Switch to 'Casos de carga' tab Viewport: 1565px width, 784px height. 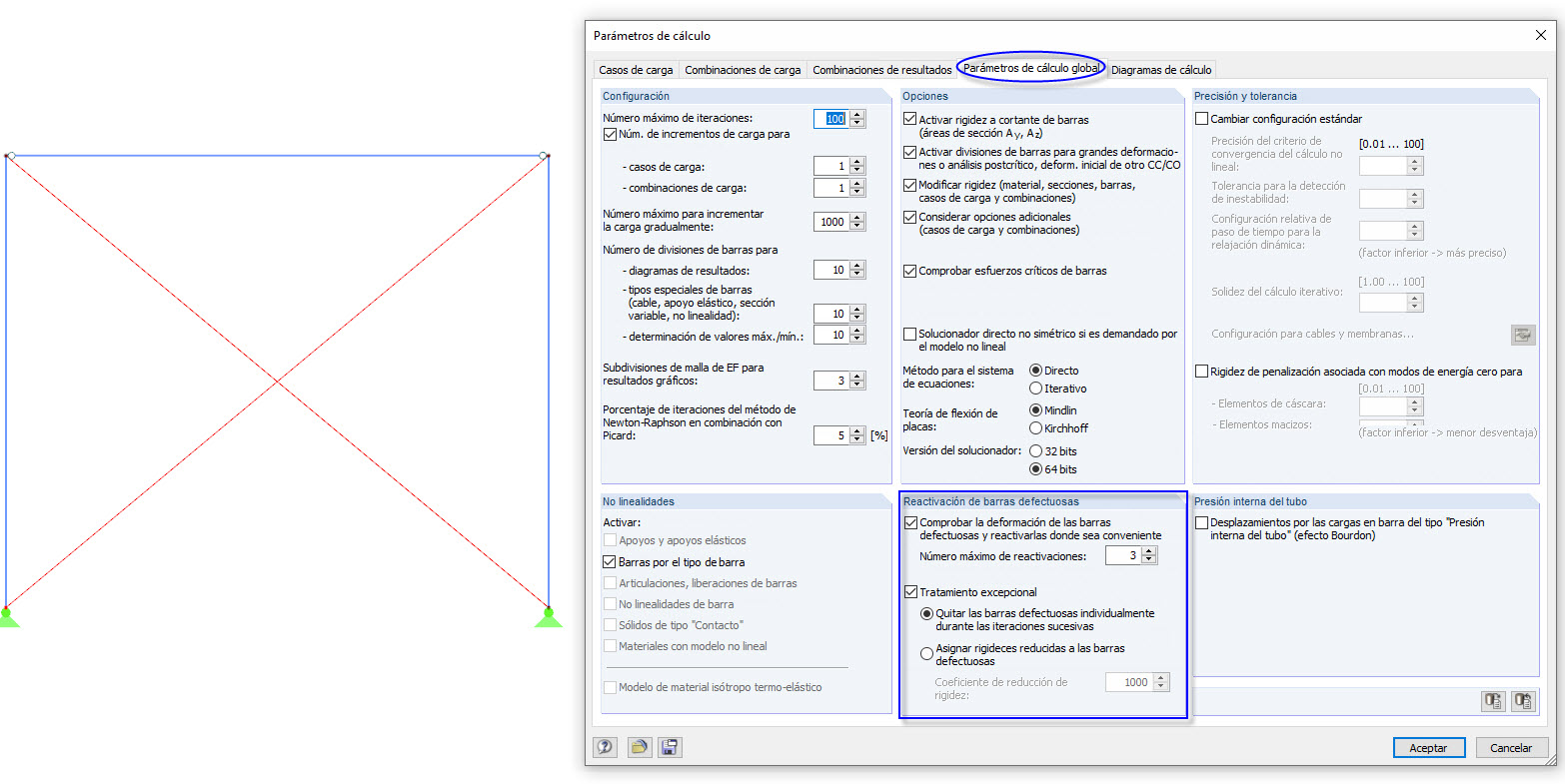636,70
